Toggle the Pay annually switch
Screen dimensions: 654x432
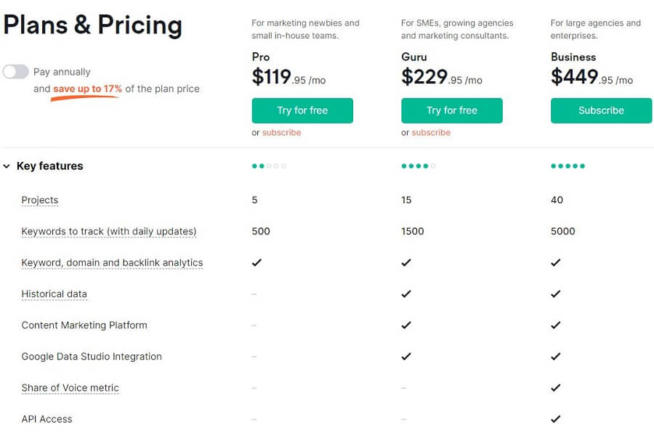tap(16, 72)
